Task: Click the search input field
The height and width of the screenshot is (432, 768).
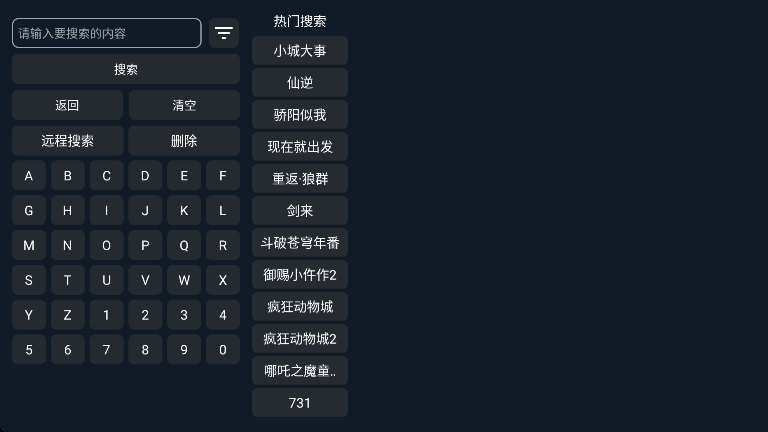Action: [106, 33]
